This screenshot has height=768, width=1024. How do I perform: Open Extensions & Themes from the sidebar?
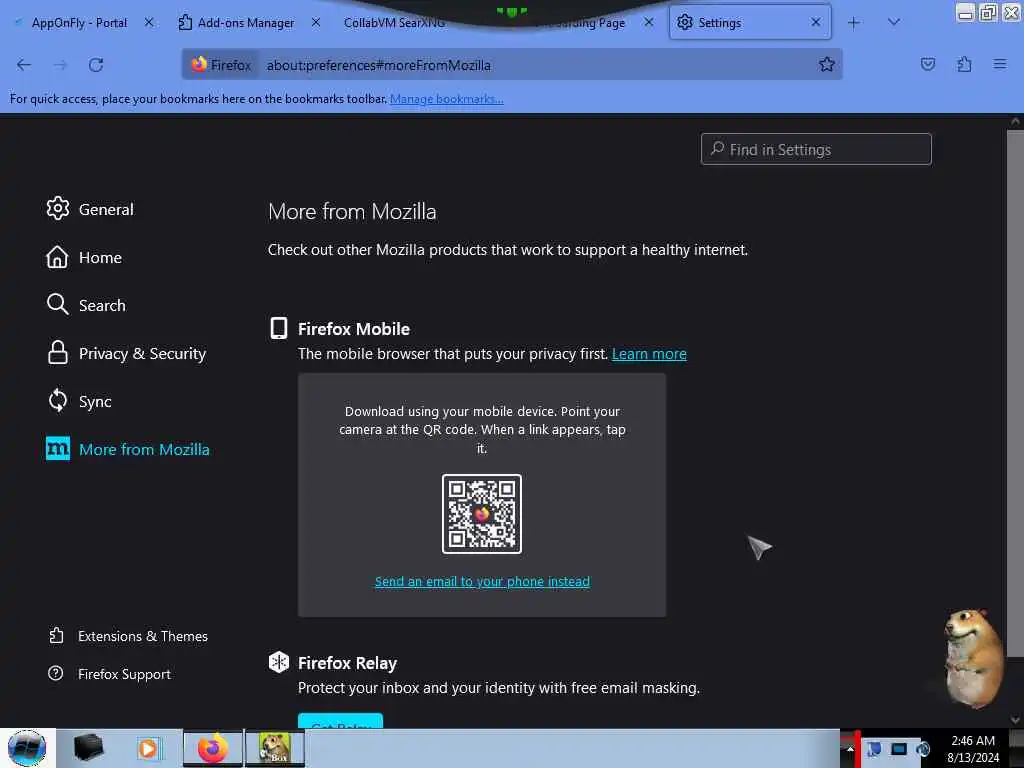coord(128,636)
